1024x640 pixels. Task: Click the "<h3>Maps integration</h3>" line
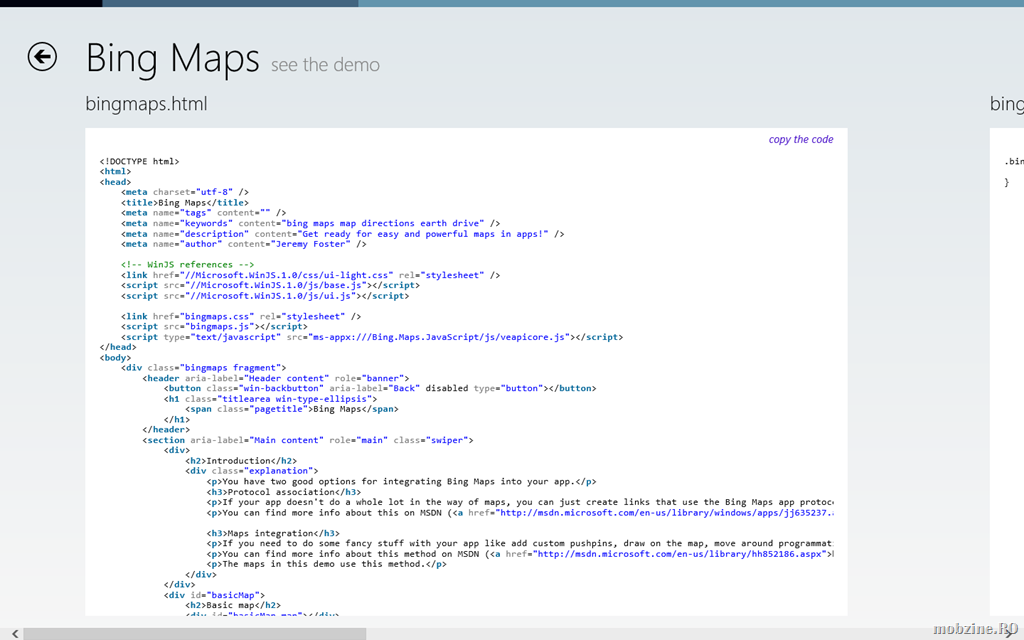tap(273, 534)
